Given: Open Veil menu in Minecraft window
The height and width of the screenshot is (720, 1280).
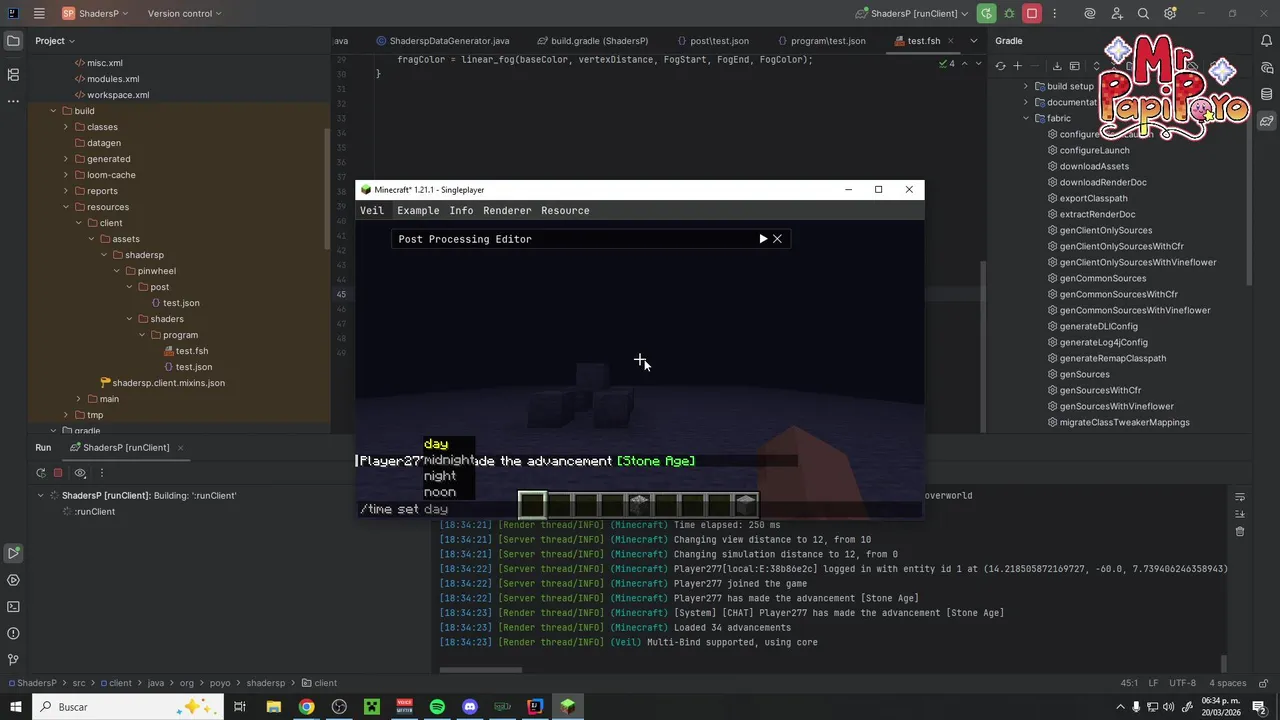Looking at the screenshot, I should click(x=372, y=211).
